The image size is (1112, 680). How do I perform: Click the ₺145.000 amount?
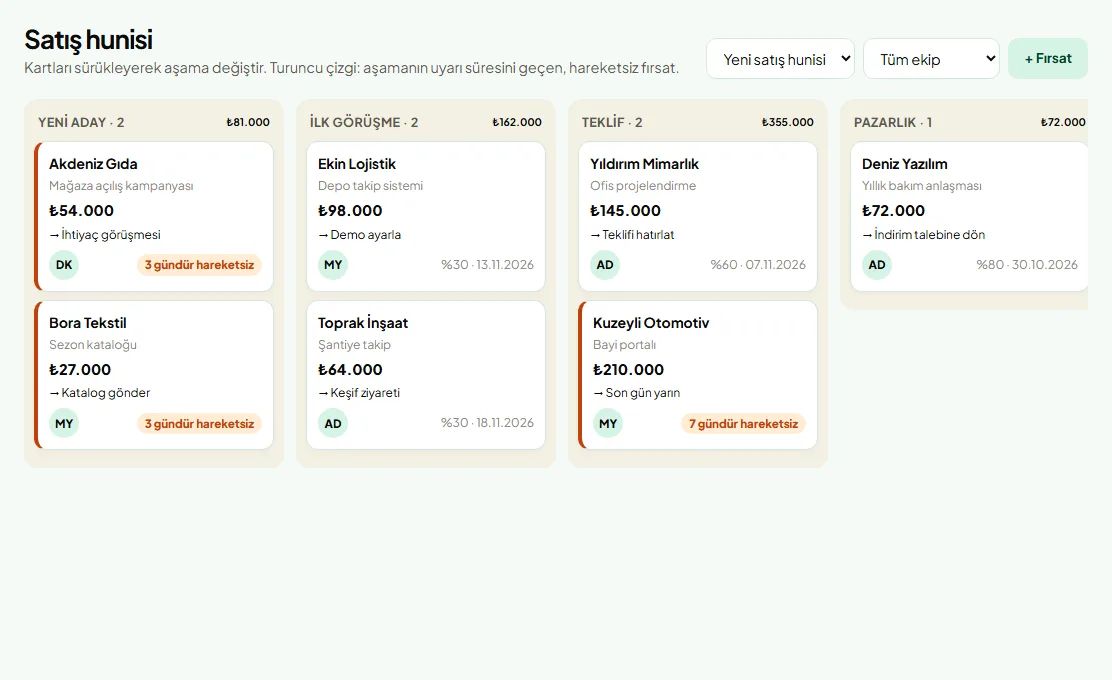pyautogui.click(x=625, y=211)
